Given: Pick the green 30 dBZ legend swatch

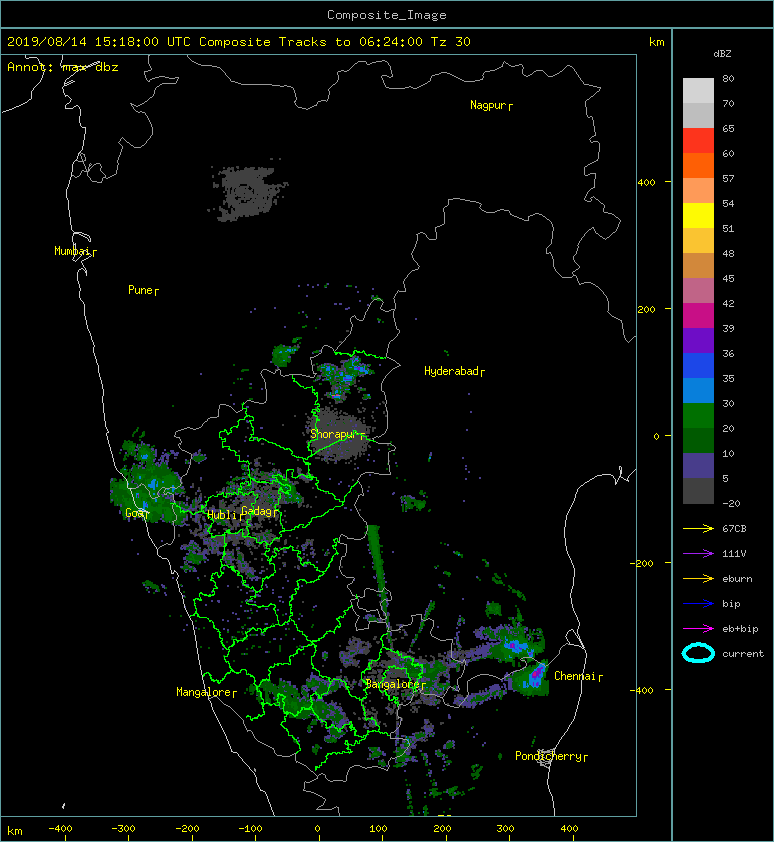Looking at the screenshot, I should [698, 416].
